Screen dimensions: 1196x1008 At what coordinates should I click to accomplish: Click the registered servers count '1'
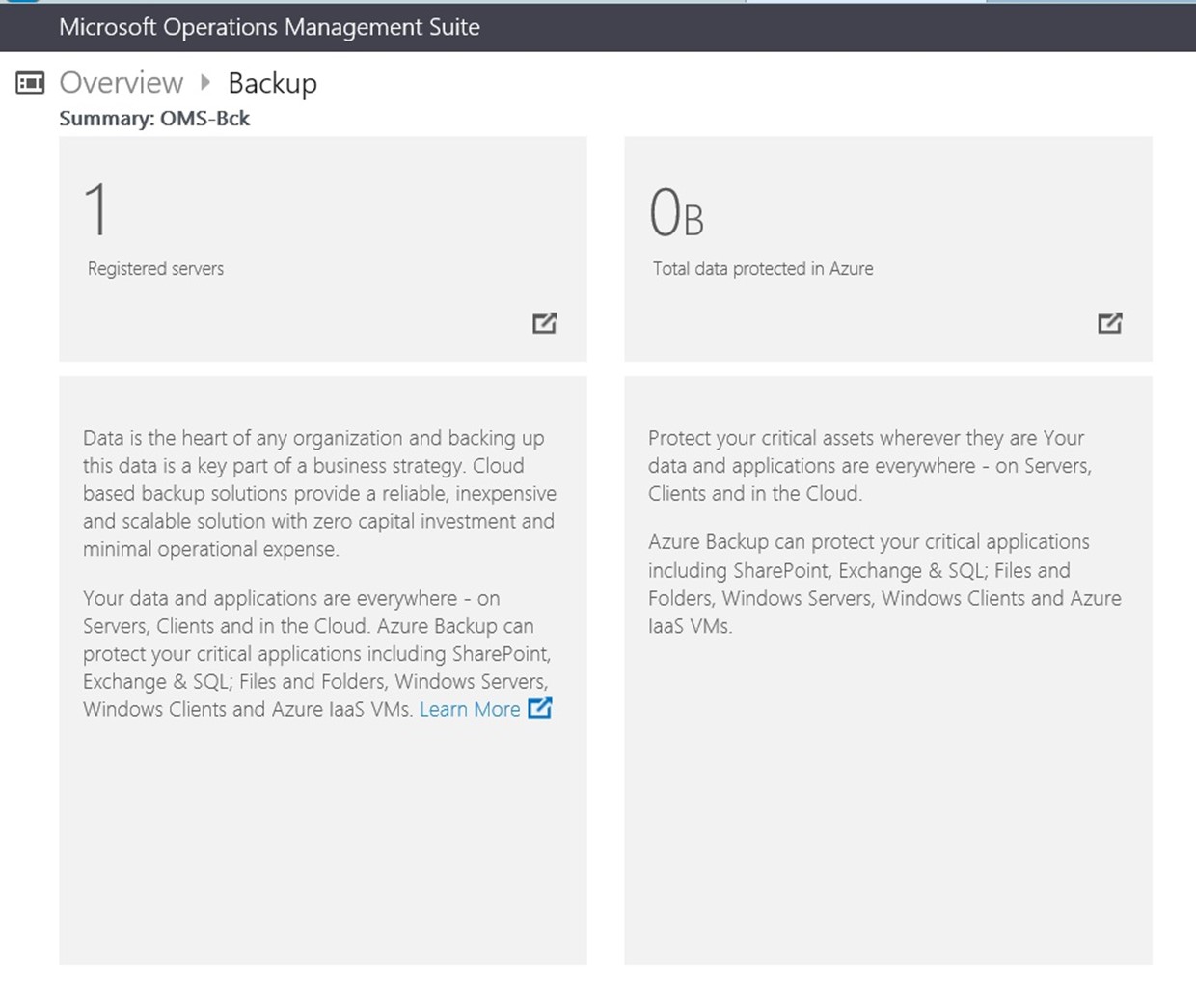(x=95, y=210)
